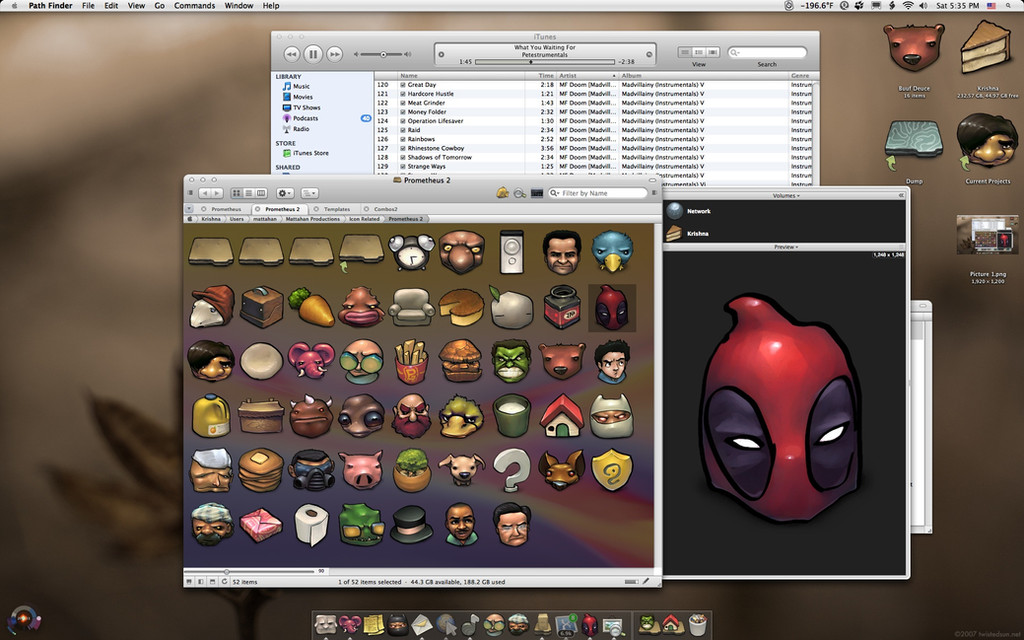
Task: Click the bell icon in Path Finder toolbar
Action: pyautogui.click(x=502, y=193)
